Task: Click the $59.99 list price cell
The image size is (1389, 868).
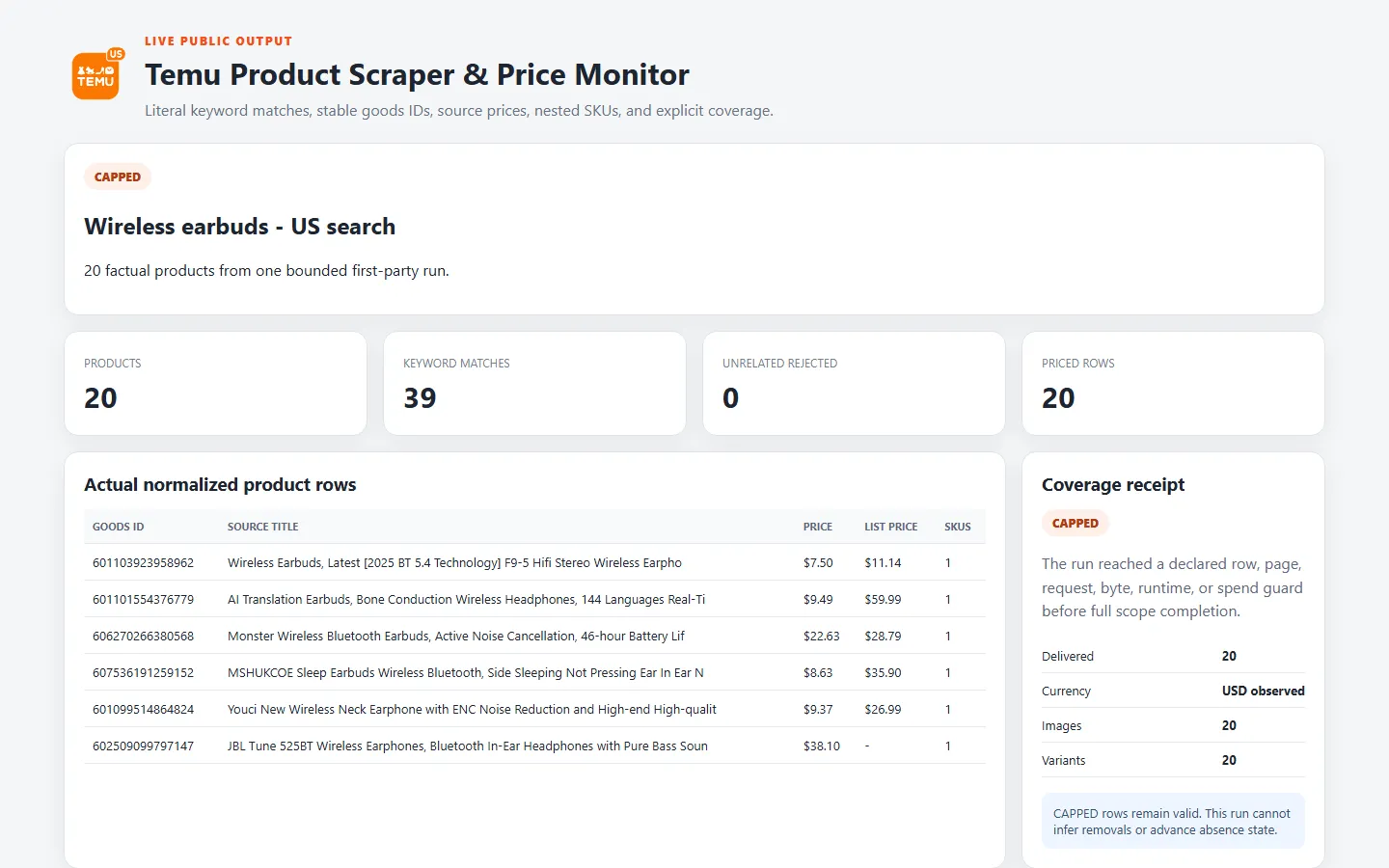Action: pyautogui.click(x=883, y=599)
